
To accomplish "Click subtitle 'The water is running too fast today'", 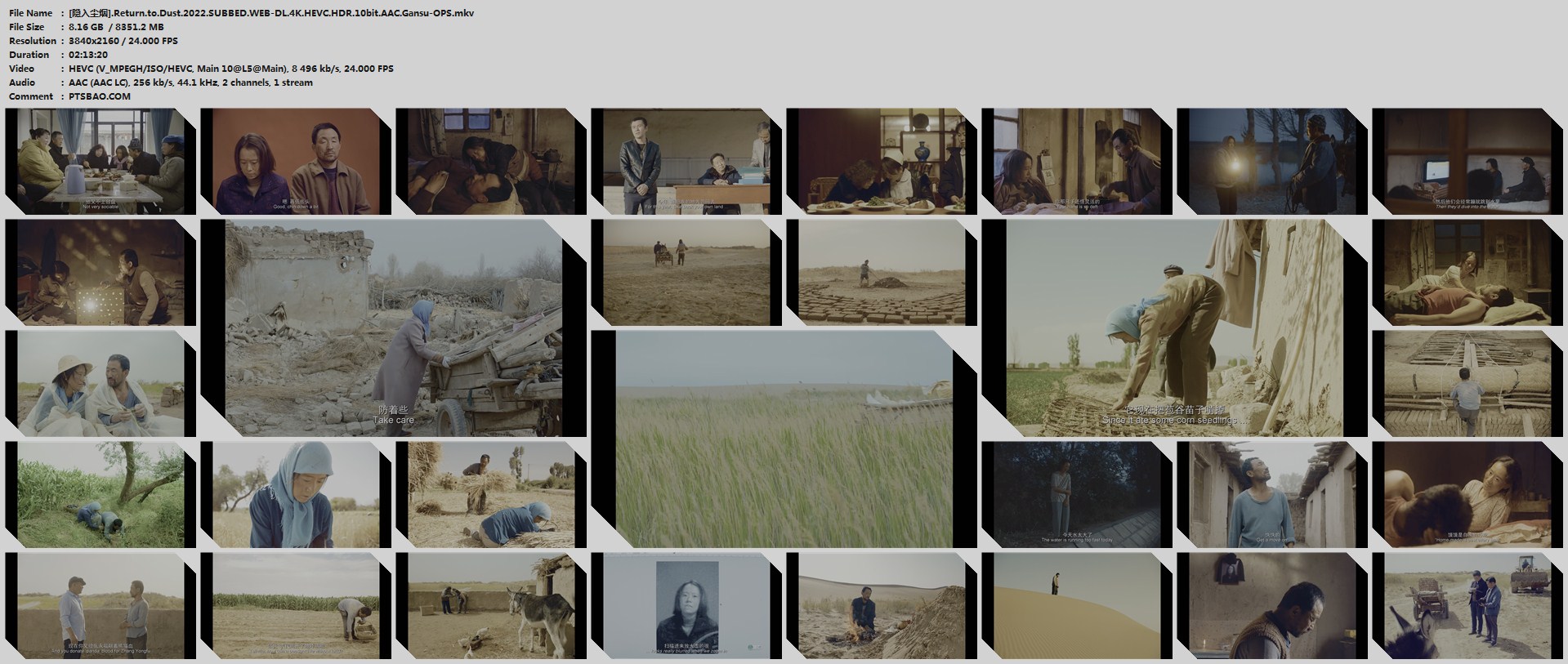I will (1077, 540).
